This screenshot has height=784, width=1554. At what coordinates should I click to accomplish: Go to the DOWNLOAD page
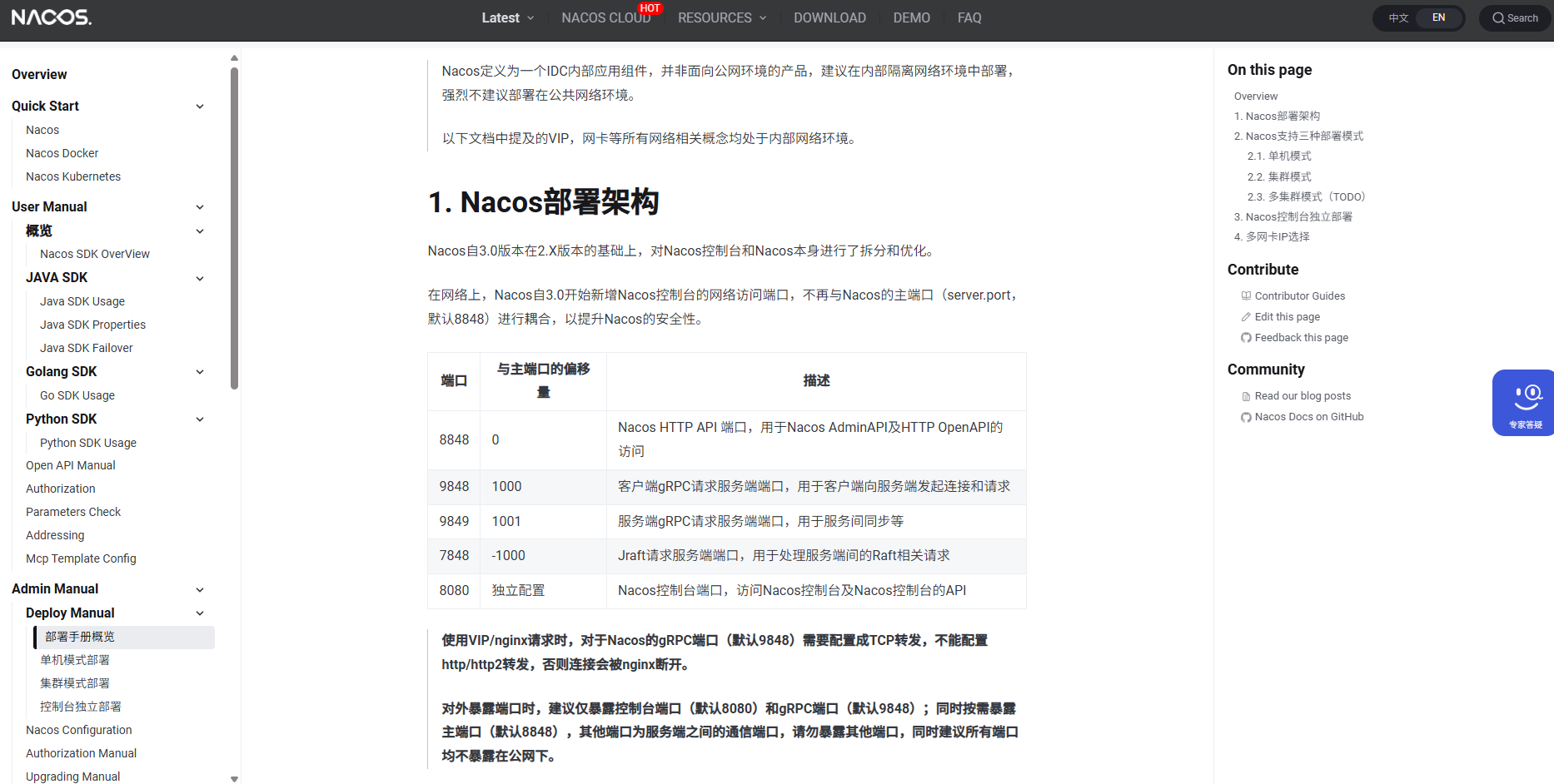(829, 17)
